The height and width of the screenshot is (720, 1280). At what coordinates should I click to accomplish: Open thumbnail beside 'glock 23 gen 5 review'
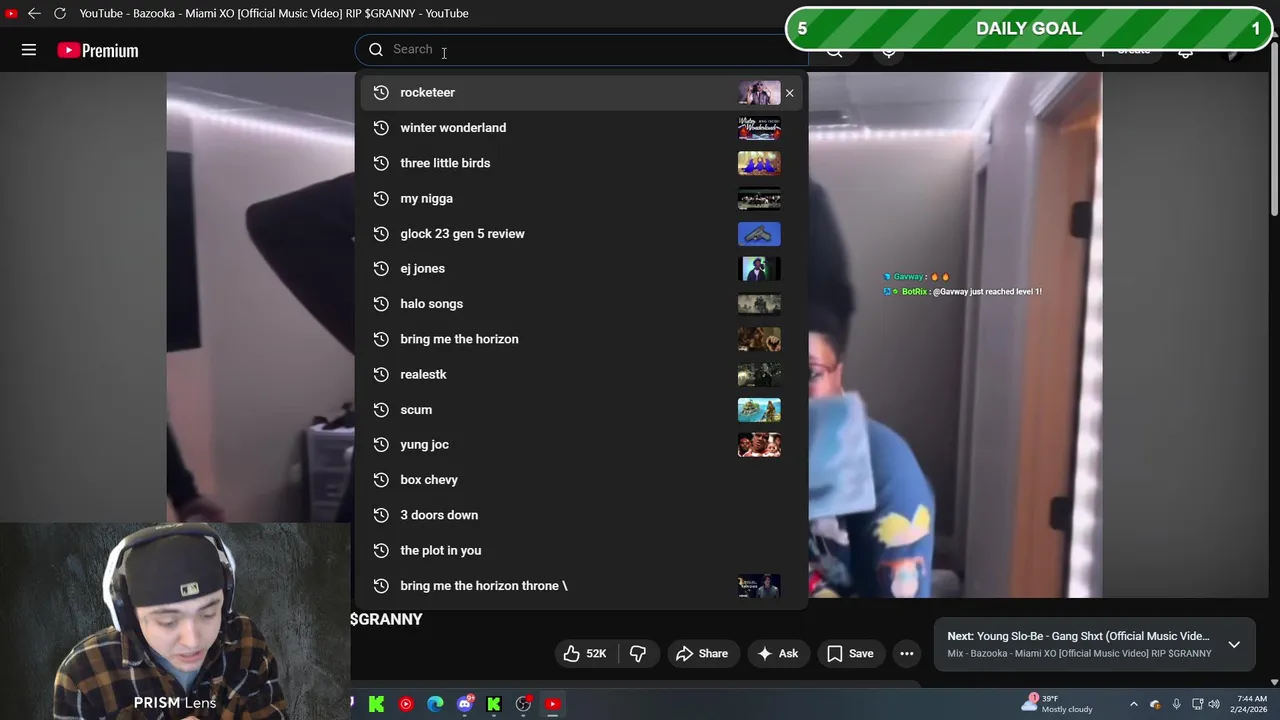coord(759,234)
